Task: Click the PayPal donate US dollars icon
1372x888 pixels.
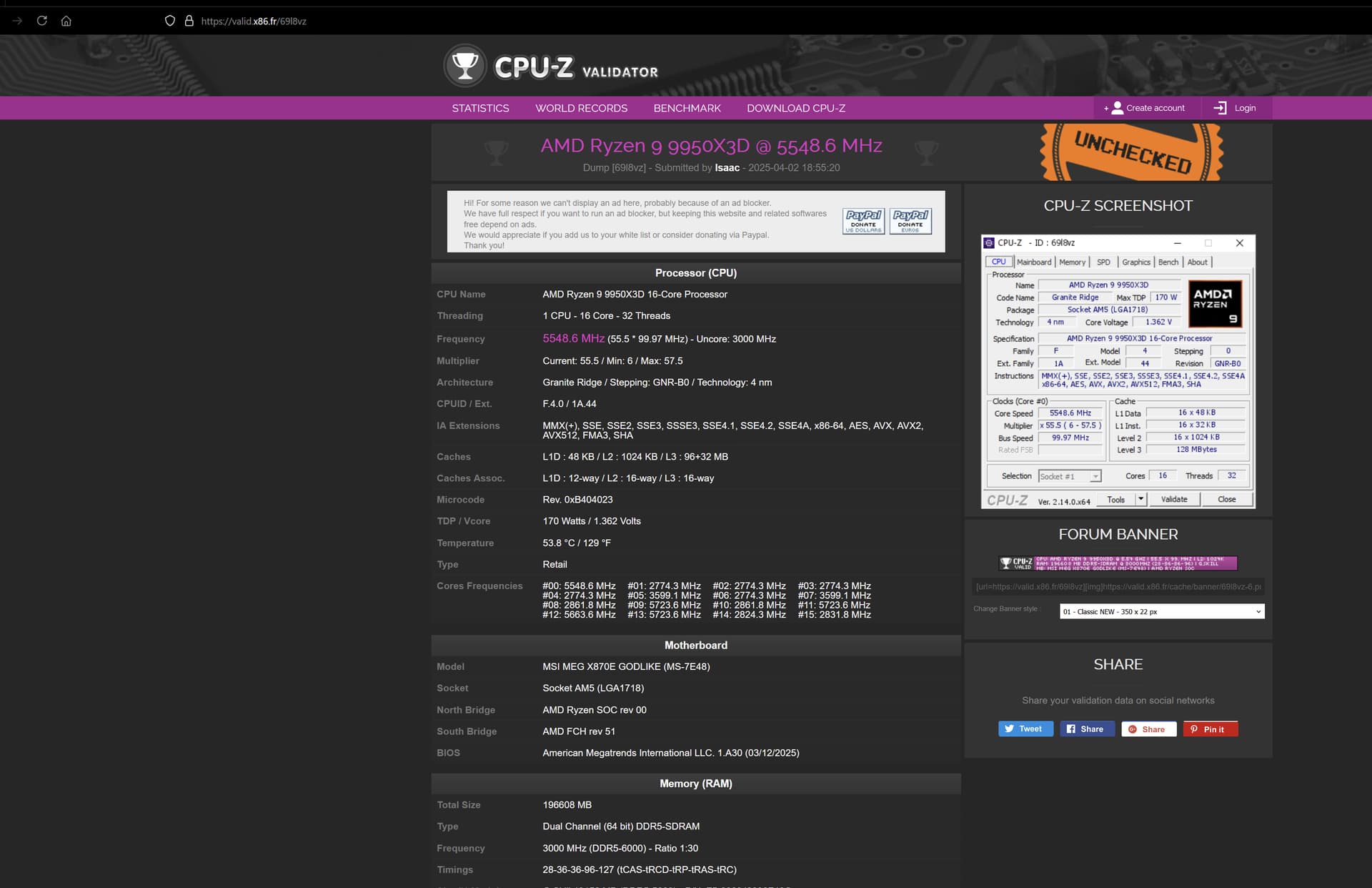Action: pyautogui.click(x=863, y=221)
